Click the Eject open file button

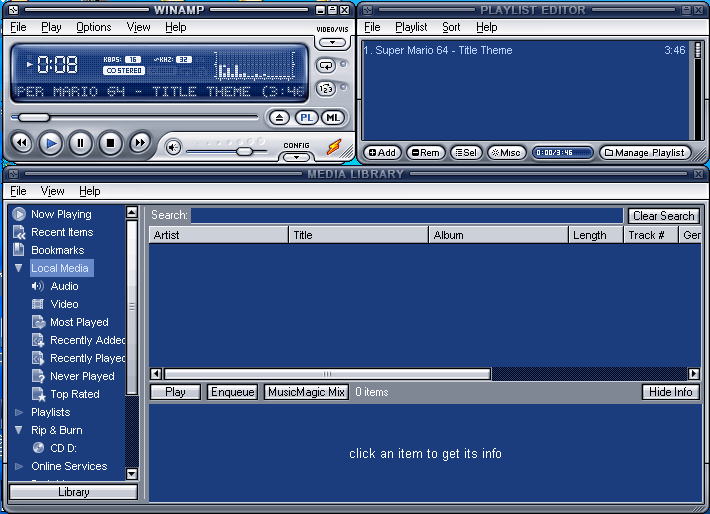(x=280, y=118)
